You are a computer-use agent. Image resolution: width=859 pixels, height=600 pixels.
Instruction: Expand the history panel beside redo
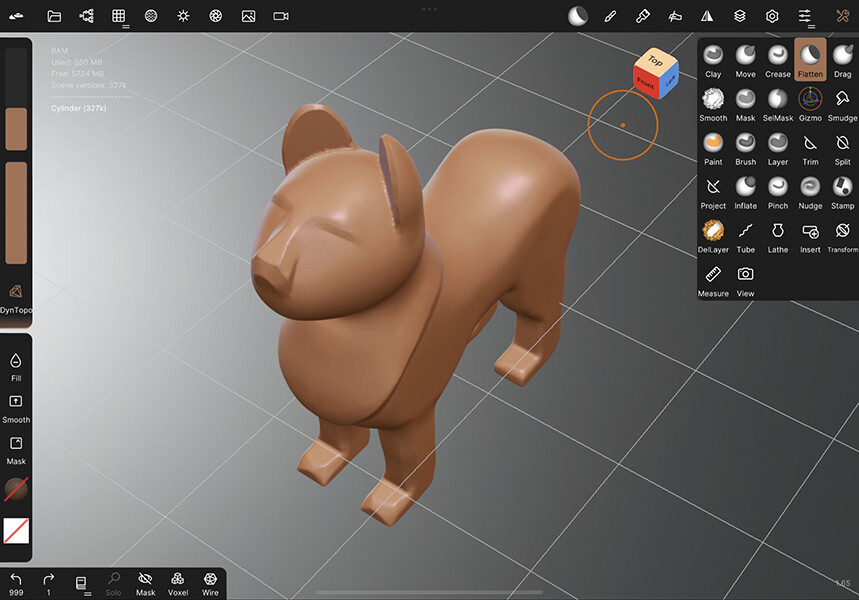(83, 584)
